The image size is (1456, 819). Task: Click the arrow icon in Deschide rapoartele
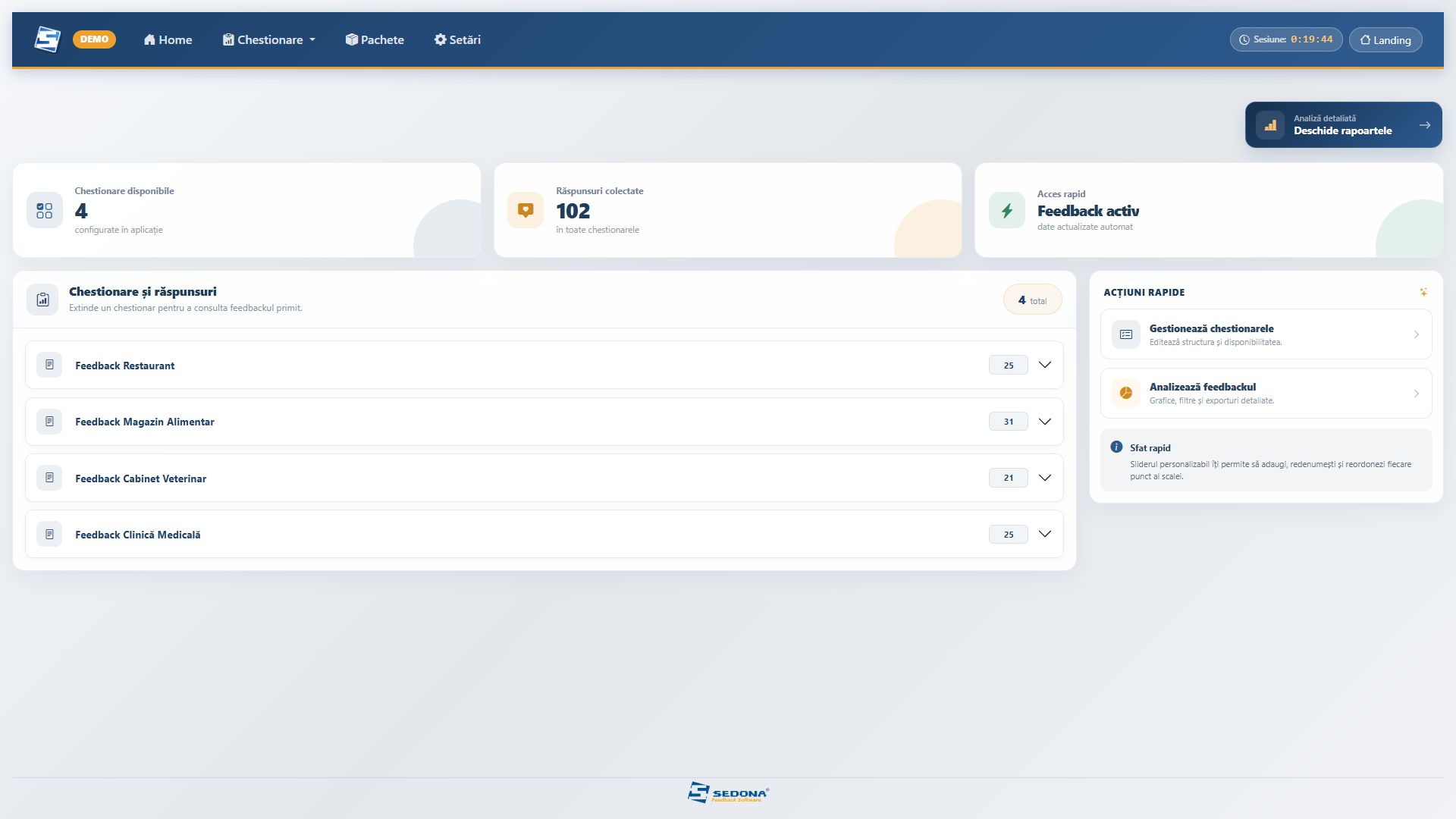point(1425,125)
